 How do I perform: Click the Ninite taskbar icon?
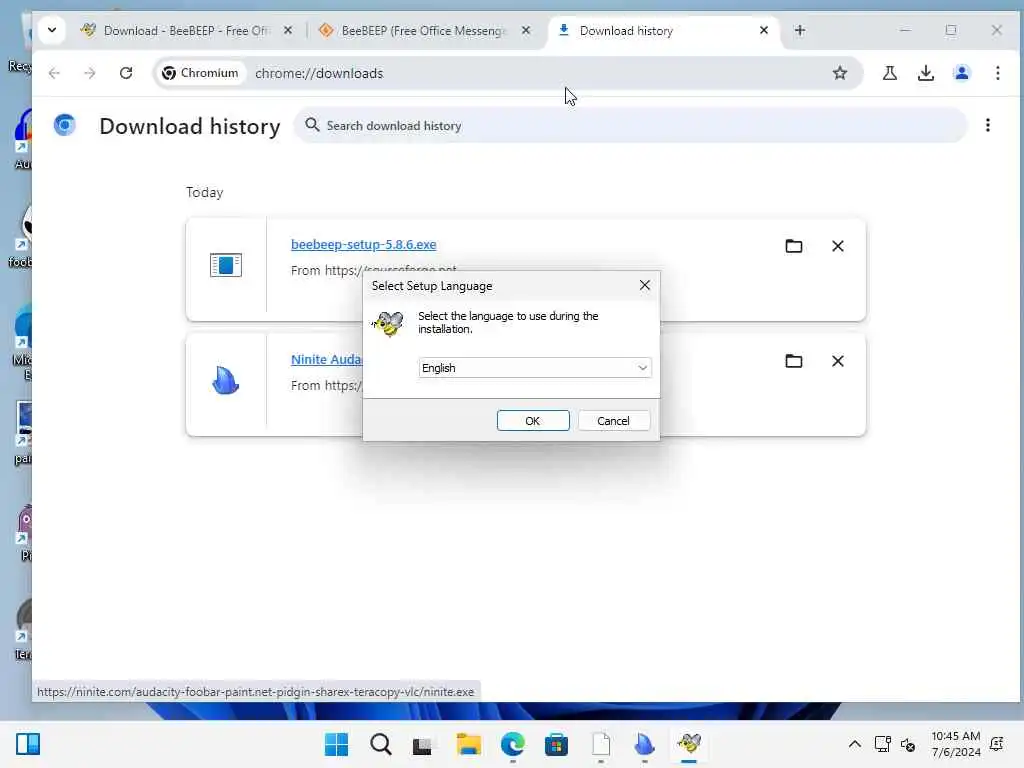pyautogui.click(x=644, y=744)
